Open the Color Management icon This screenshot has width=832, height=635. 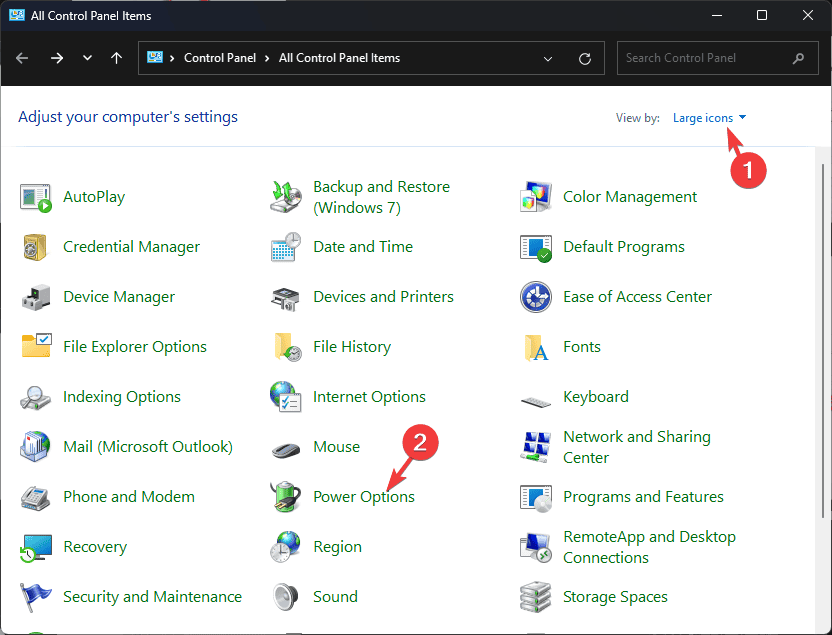pyautogui.click(x=535, y=197)
